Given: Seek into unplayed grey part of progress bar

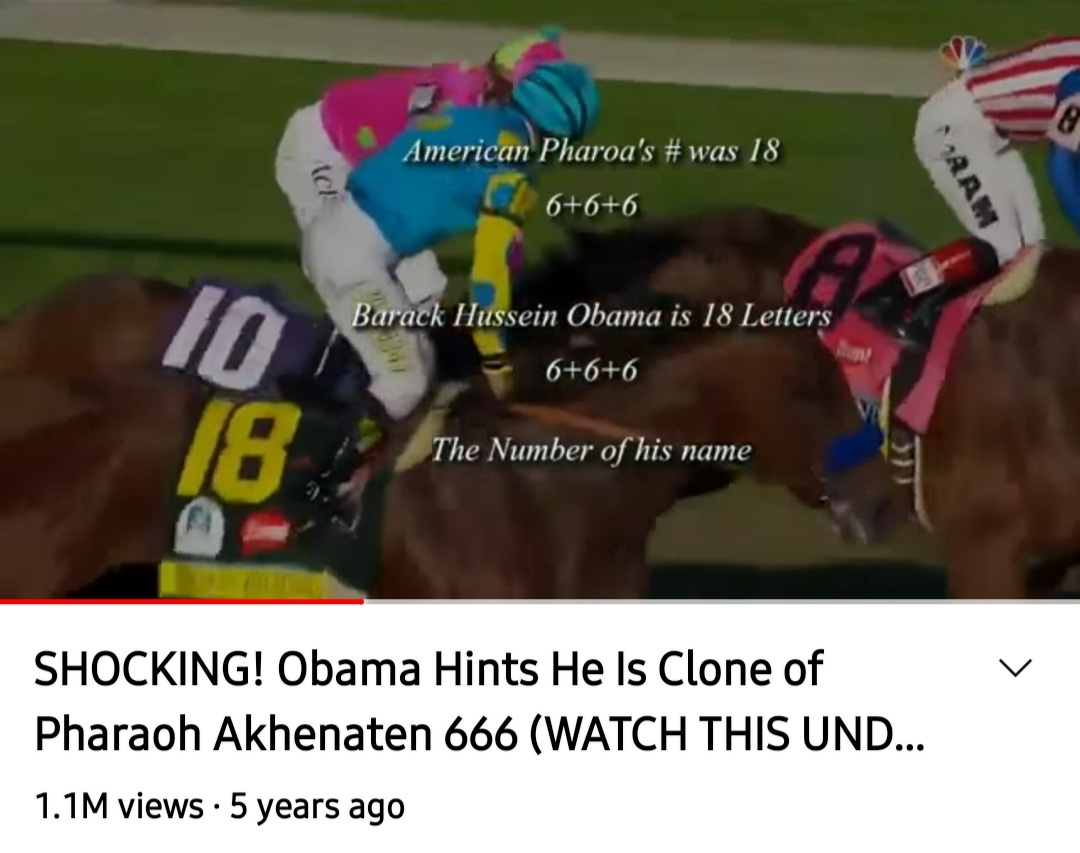Looking at the screenshot, I should coord(721,601).
